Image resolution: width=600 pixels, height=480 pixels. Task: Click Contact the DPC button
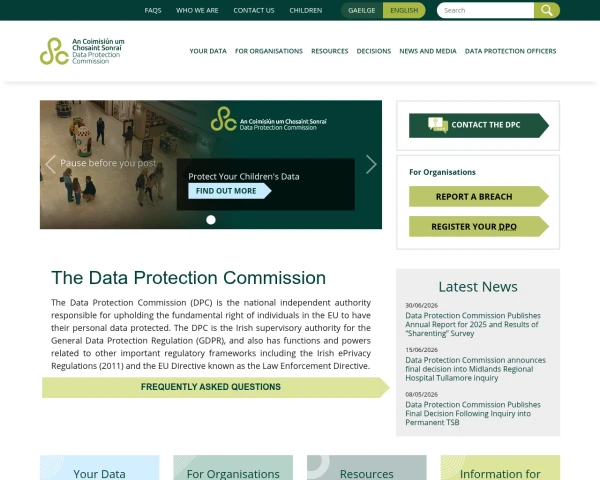click(479, 125)
